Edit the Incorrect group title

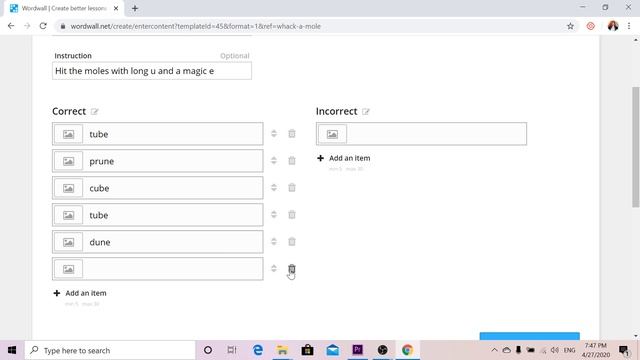coord(366,111)
